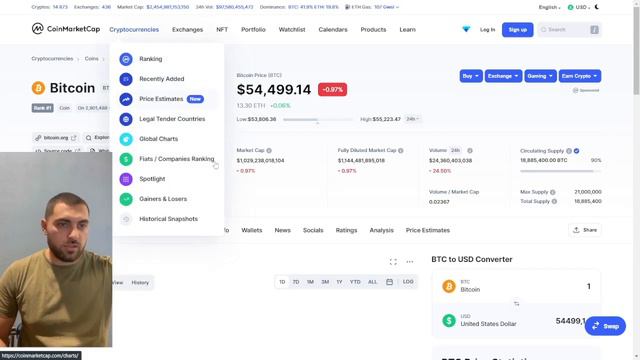
Task: Expand the Buy dropdown button
Action: 471,76
